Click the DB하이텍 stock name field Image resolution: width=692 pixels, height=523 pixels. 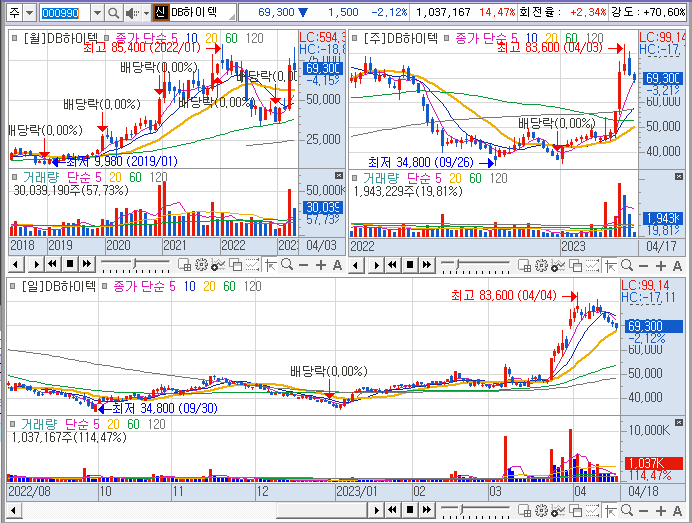tap(202, 12)
